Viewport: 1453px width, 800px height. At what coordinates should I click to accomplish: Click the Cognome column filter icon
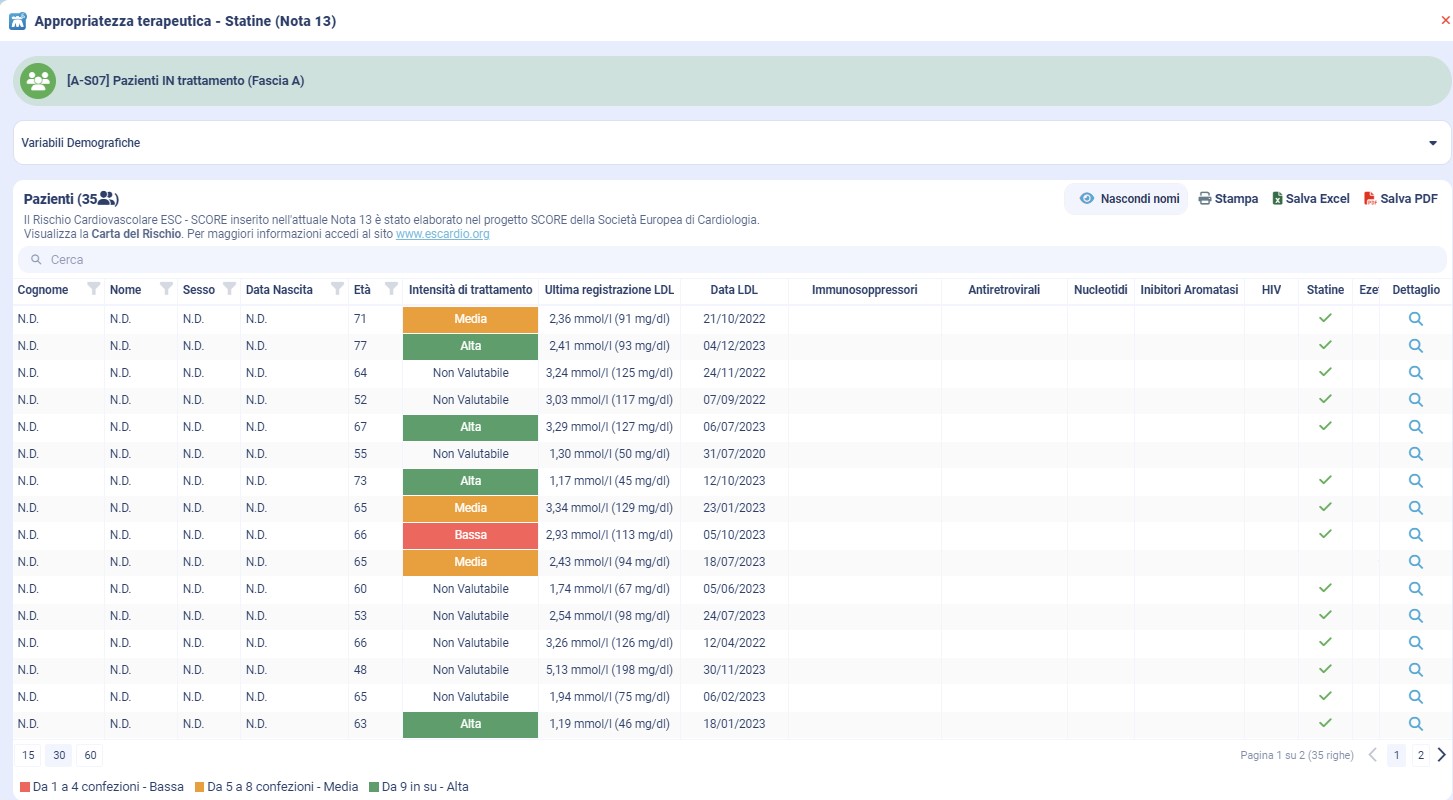tap(93, 290)
